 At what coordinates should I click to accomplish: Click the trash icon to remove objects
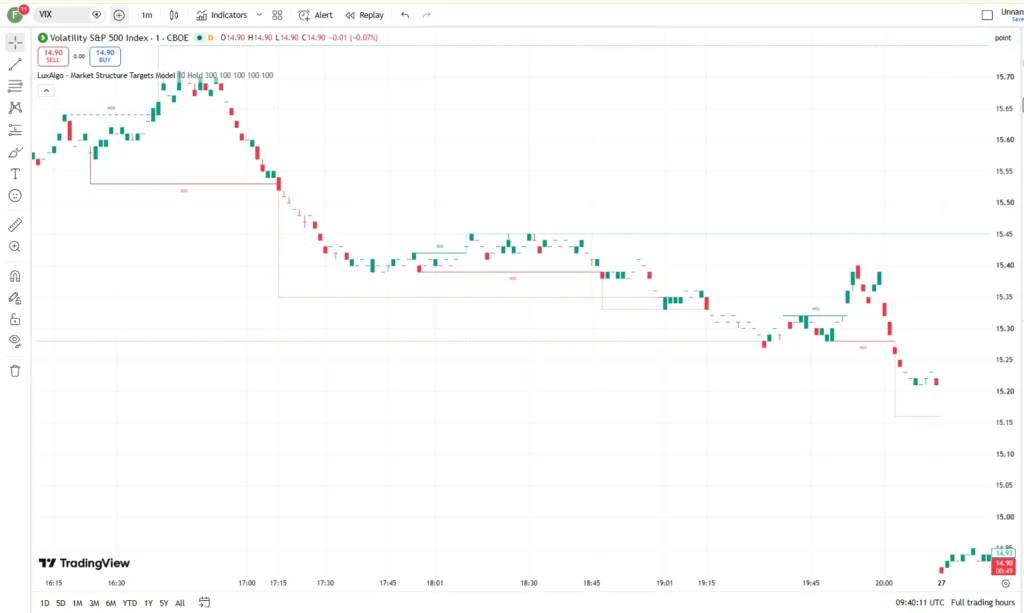(x=15, y=371)
